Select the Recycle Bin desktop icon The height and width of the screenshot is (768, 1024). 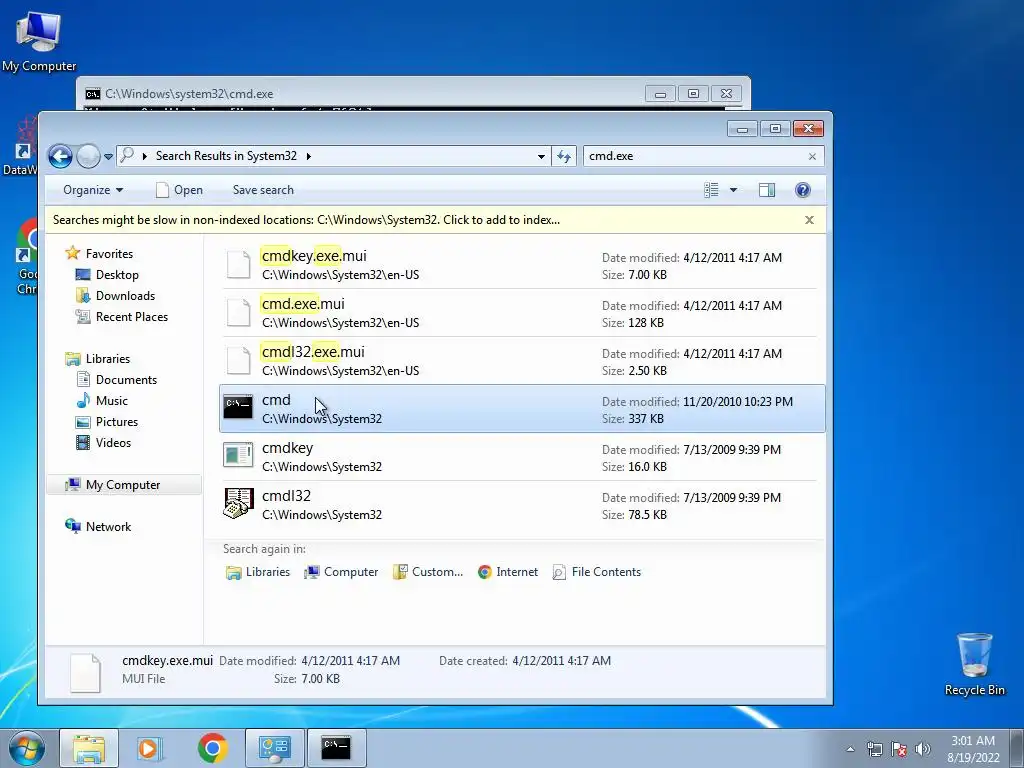(x=974, y=665)
